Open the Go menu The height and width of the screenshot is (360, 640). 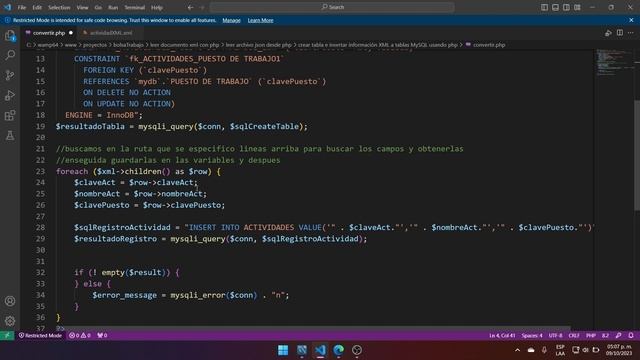pos(98,7)
